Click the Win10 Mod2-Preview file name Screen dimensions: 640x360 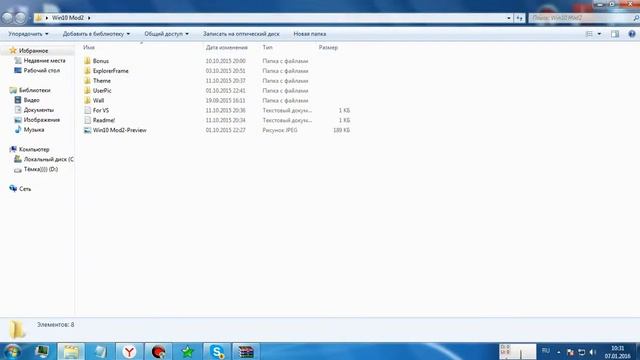coord(120,130)
